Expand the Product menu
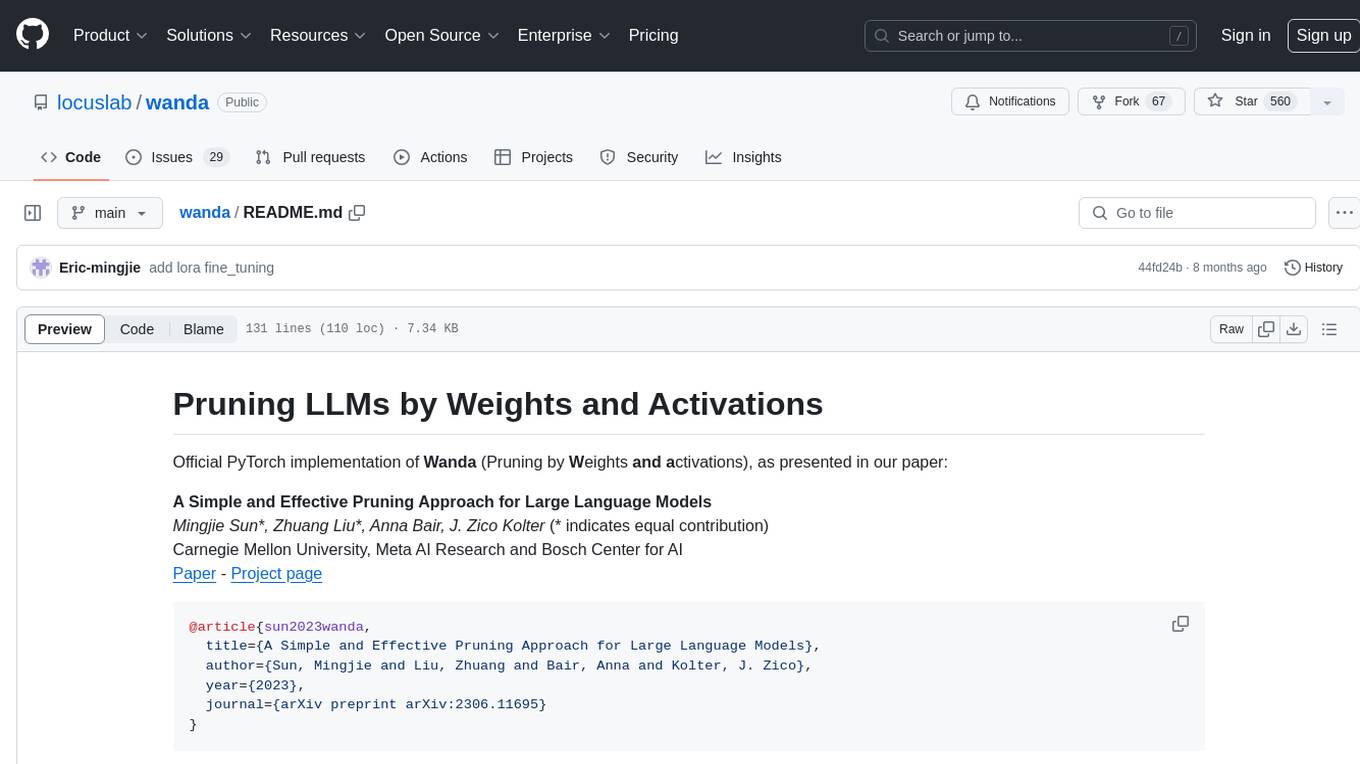The image size is (1360, 764). (110, 35)
